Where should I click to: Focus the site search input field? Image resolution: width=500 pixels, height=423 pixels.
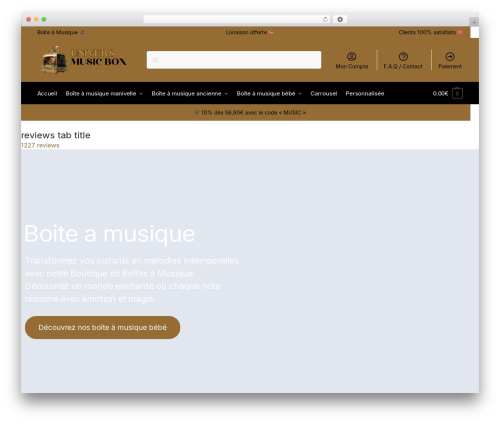(234, 60)
